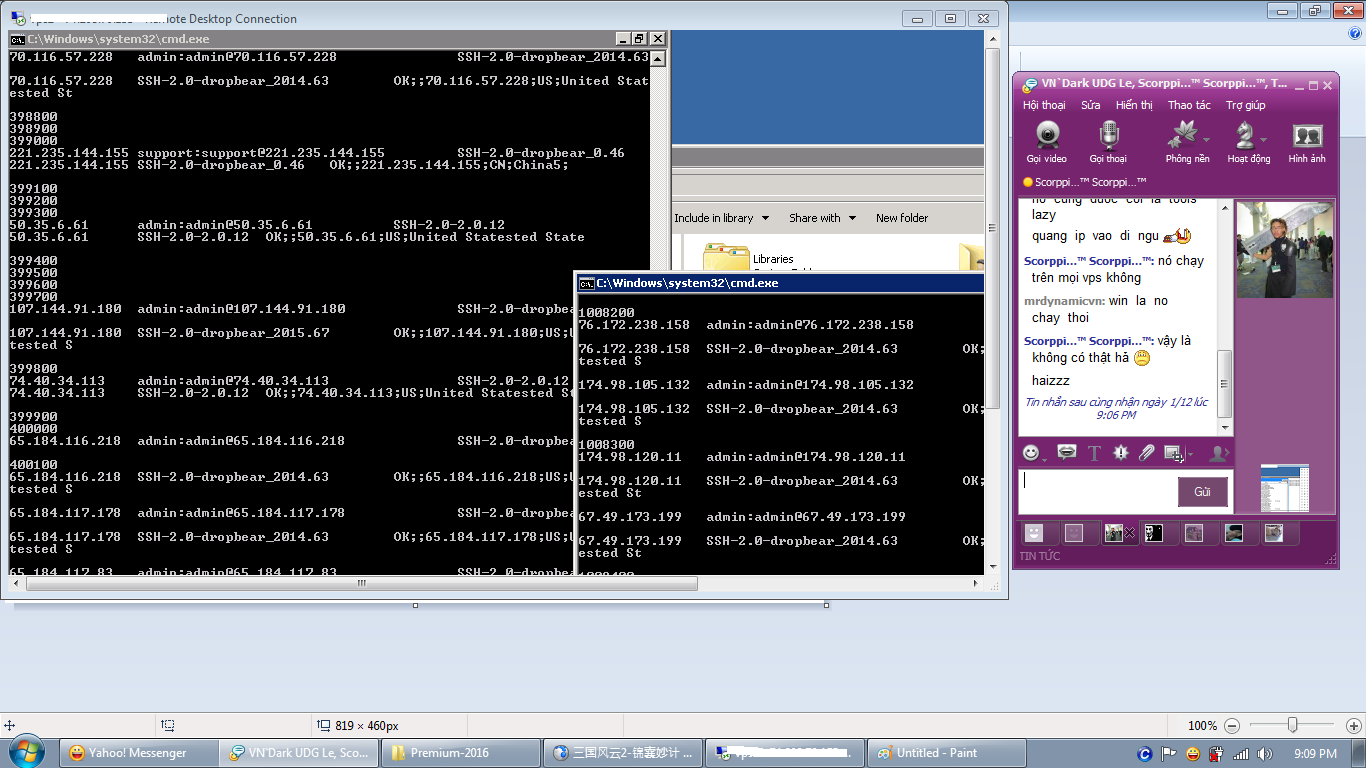Click the left console horizontal scrollbar

pos(362,583)
